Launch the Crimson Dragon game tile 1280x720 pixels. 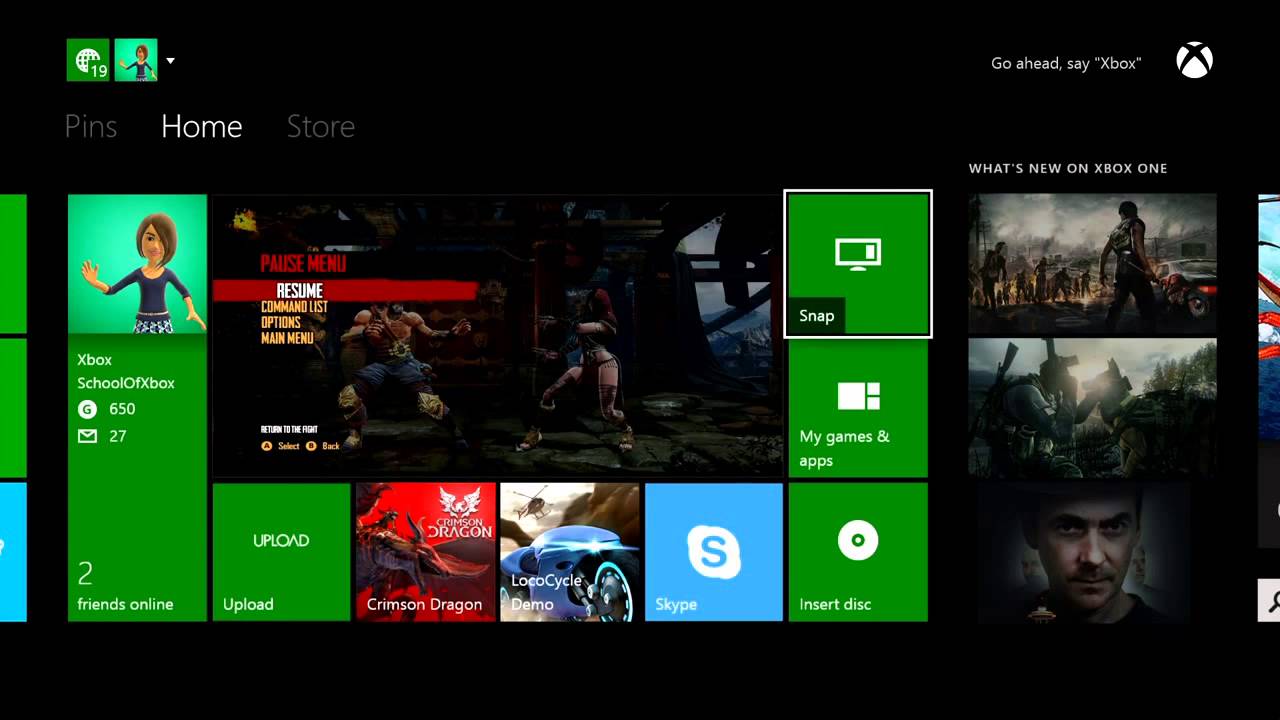426,552
